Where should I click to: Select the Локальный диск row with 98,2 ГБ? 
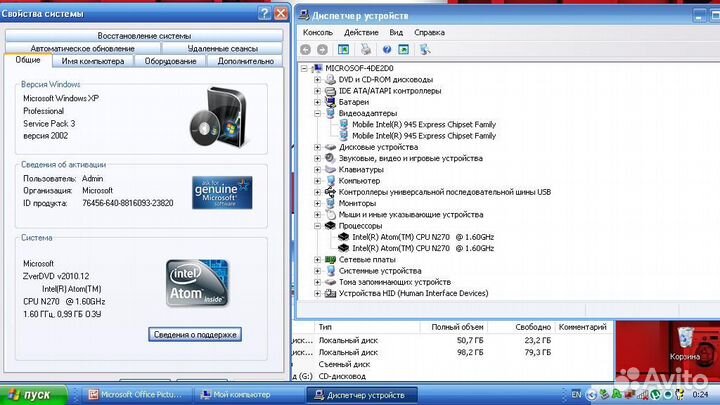[x=452, y=352]
